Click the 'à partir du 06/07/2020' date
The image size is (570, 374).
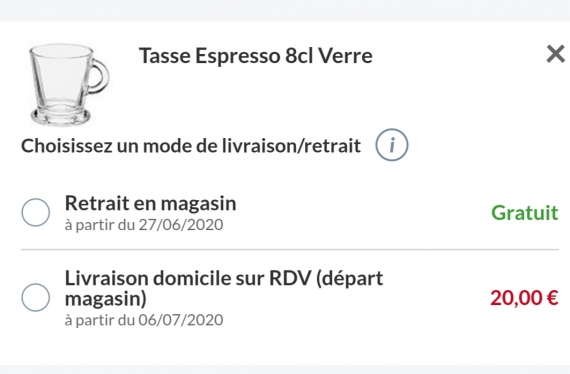(144, 320)
